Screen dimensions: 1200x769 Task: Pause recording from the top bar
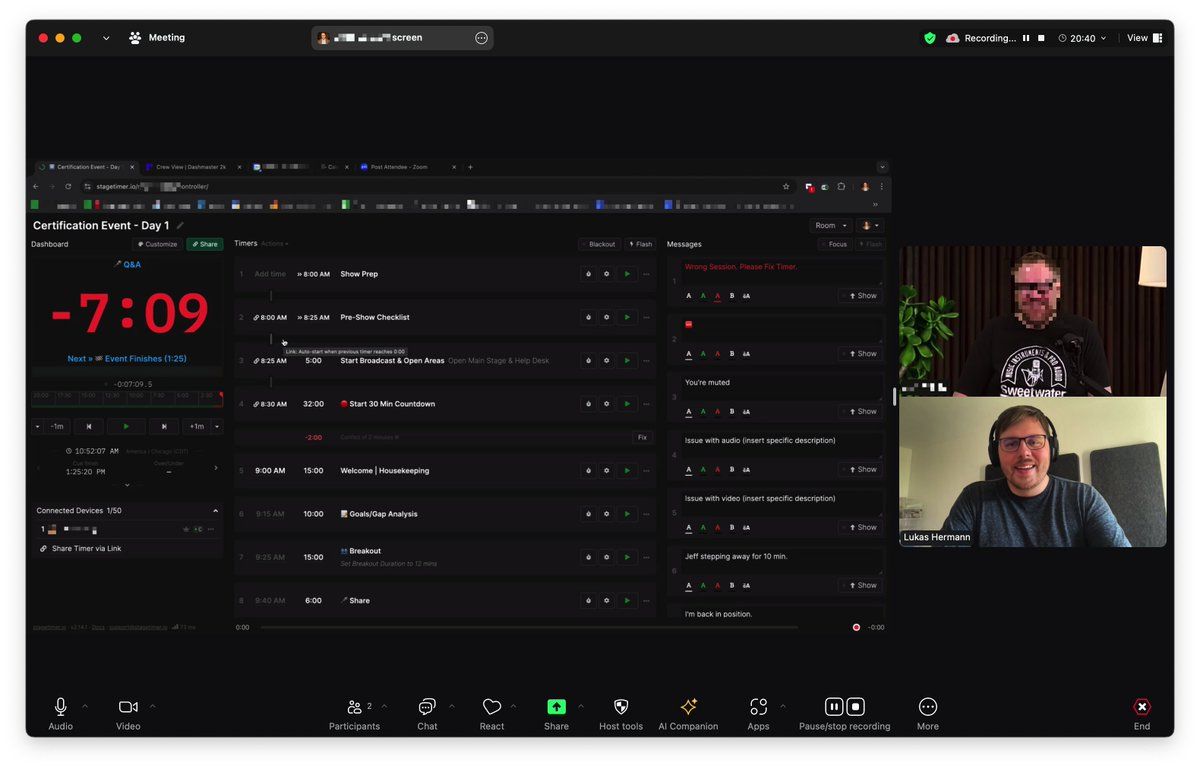(1026, 38)
